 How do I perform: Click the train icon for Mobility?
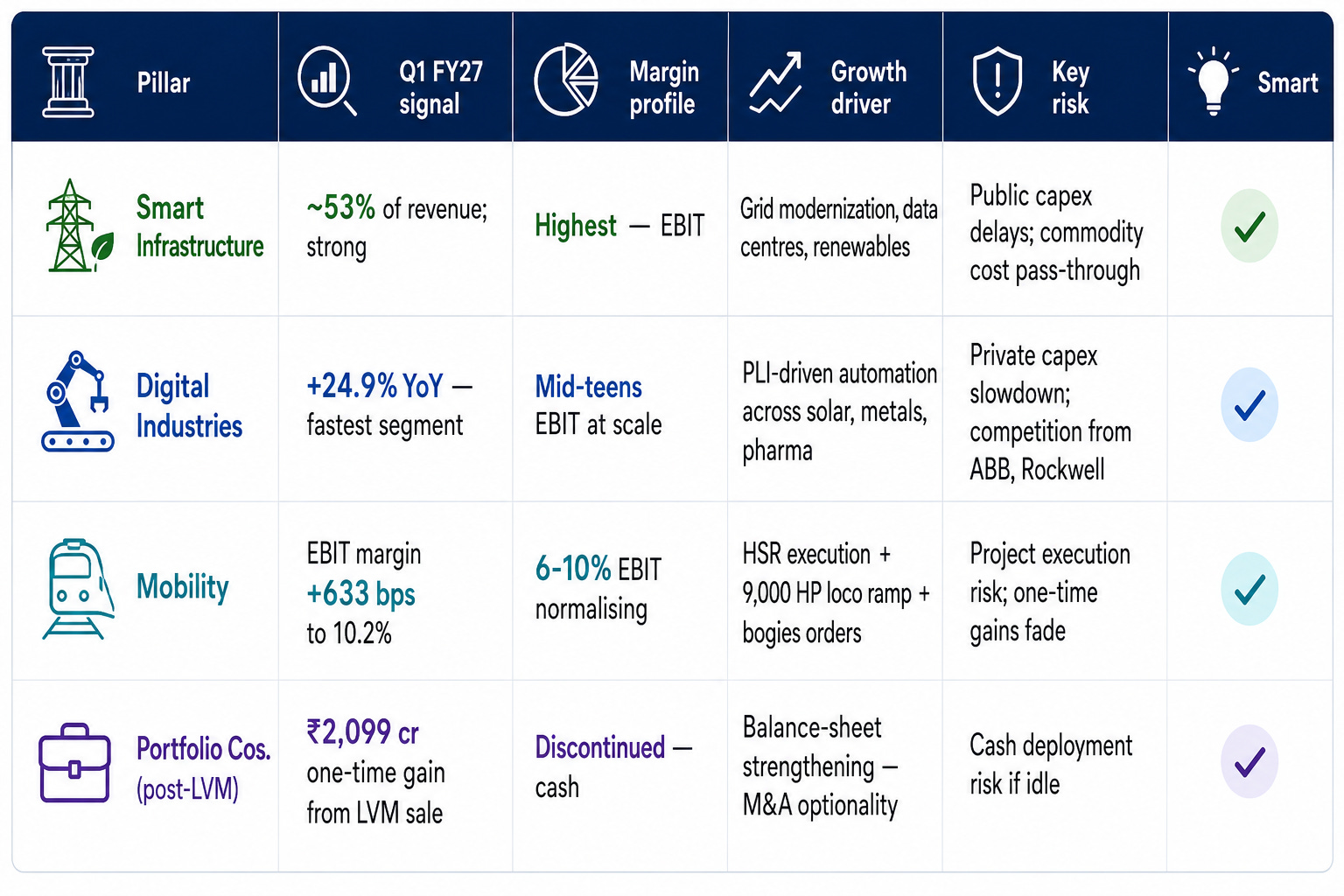[78, 589]
